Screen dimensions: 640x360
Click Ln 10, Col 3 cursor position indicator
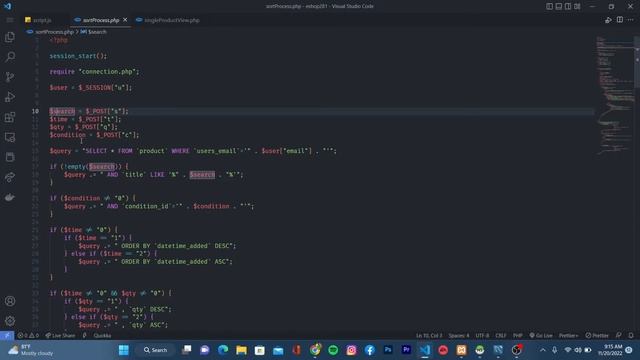coord(429,336)
